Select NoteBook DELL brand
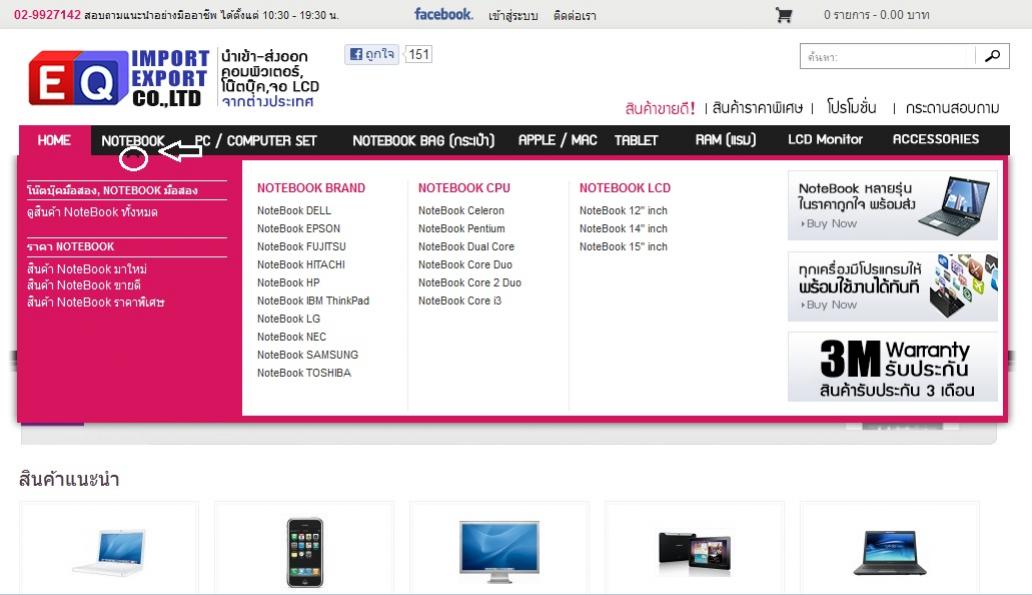This screenshot has width=1032, height=595. (294, 211)
